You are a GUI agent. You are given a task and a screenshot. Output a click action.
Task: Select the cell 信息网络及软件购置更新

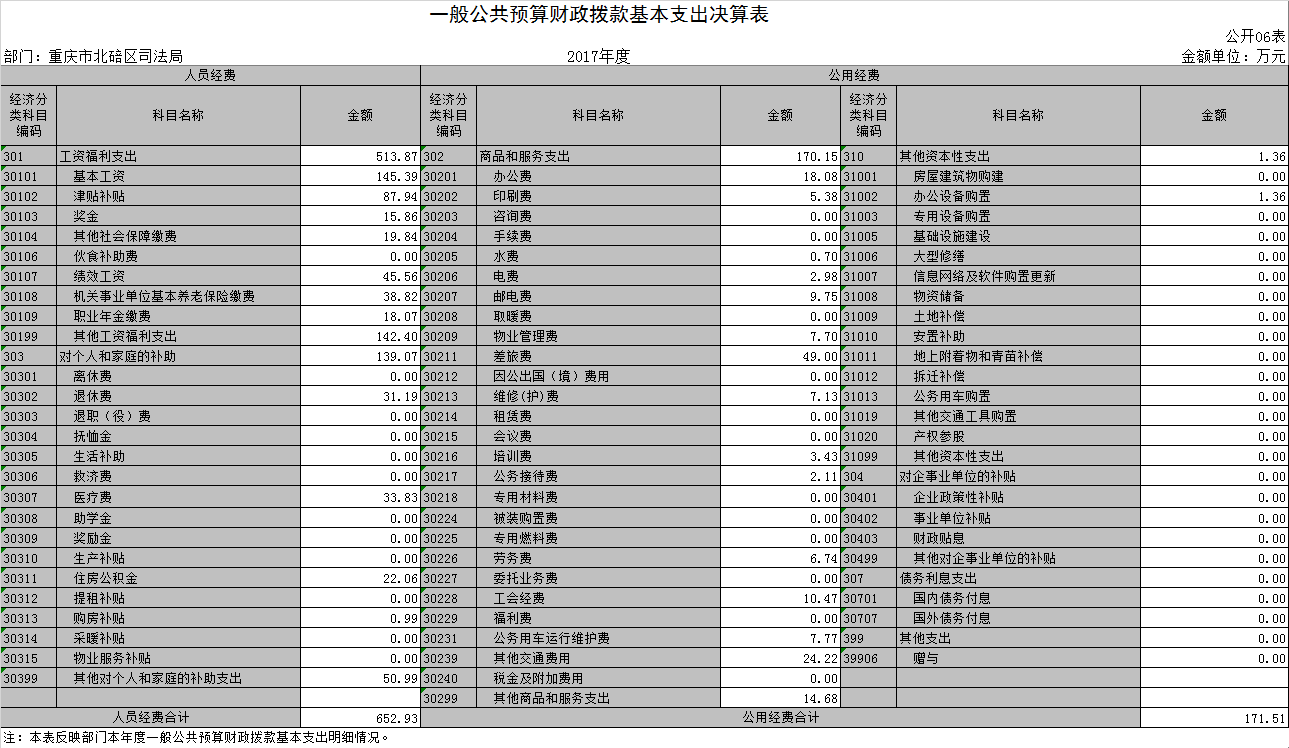tap(1018, 277)
